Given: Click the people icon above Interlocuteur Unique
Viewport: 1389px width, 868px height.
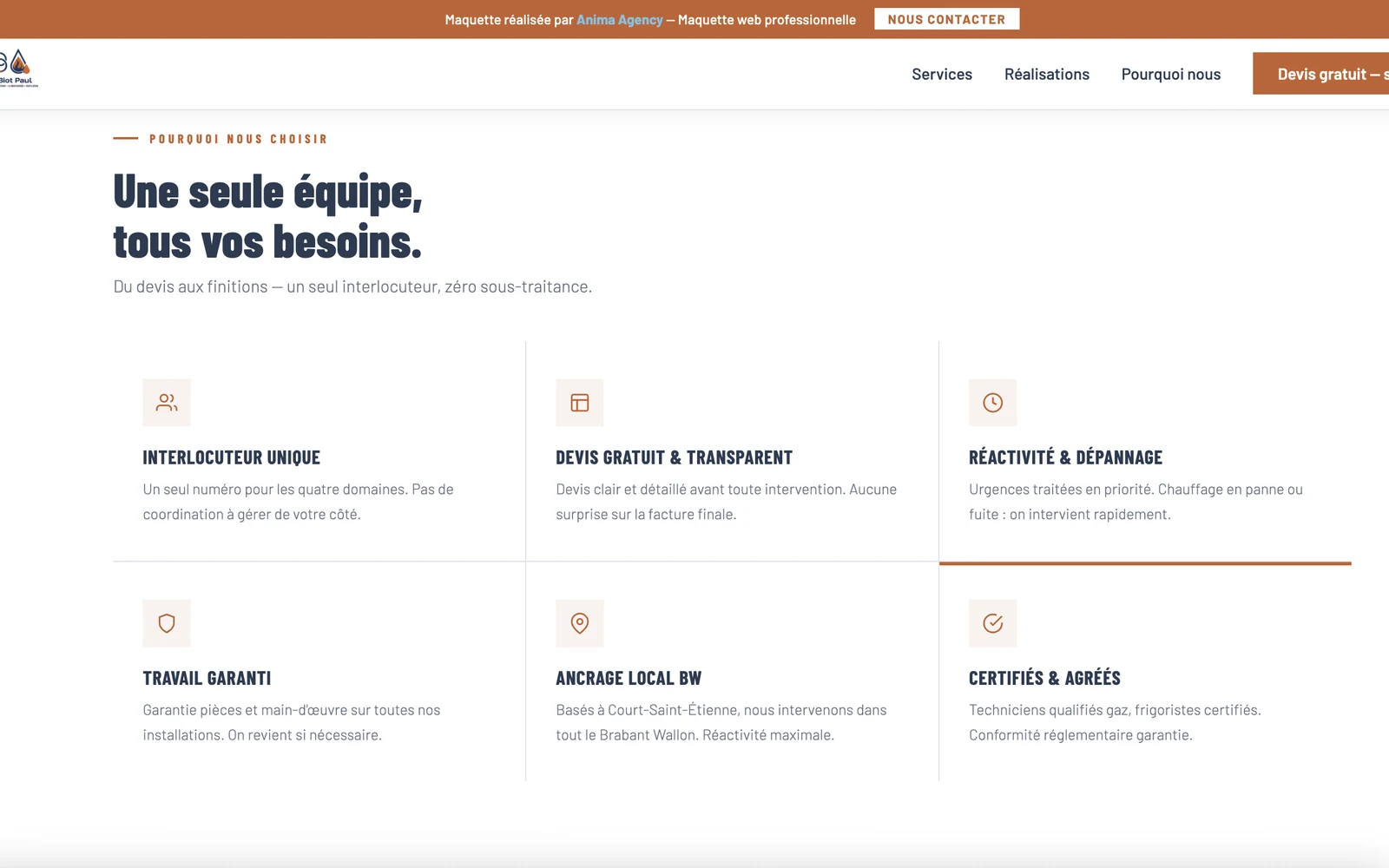Looking at the screenshot, I should (166, 402).
